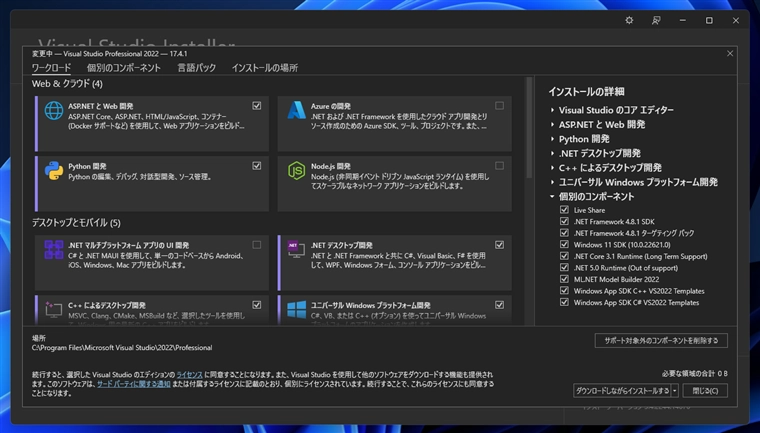The width and height of the screenshot is (760, 433).
Task: Click the Universal Windows Platform logo icon
Action: tap(296, 309)
